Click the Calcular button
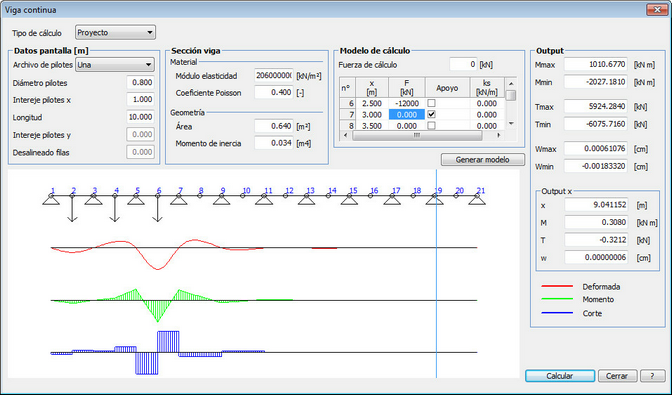This screenshot has height=395, width=672. coord(560,376)
